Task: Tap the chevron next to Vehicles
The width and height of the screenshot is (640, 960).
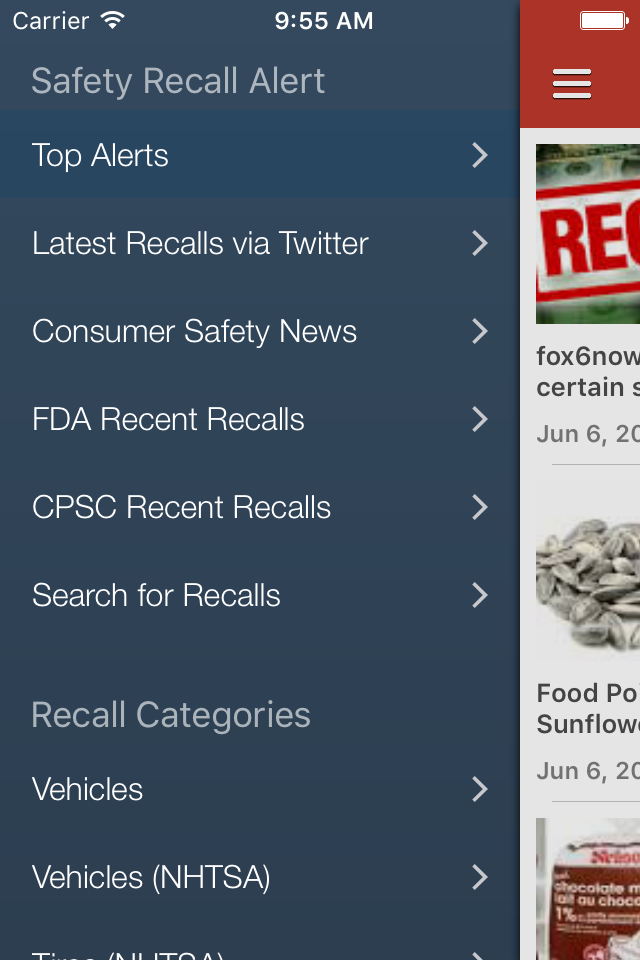Action: click(481, 789)
